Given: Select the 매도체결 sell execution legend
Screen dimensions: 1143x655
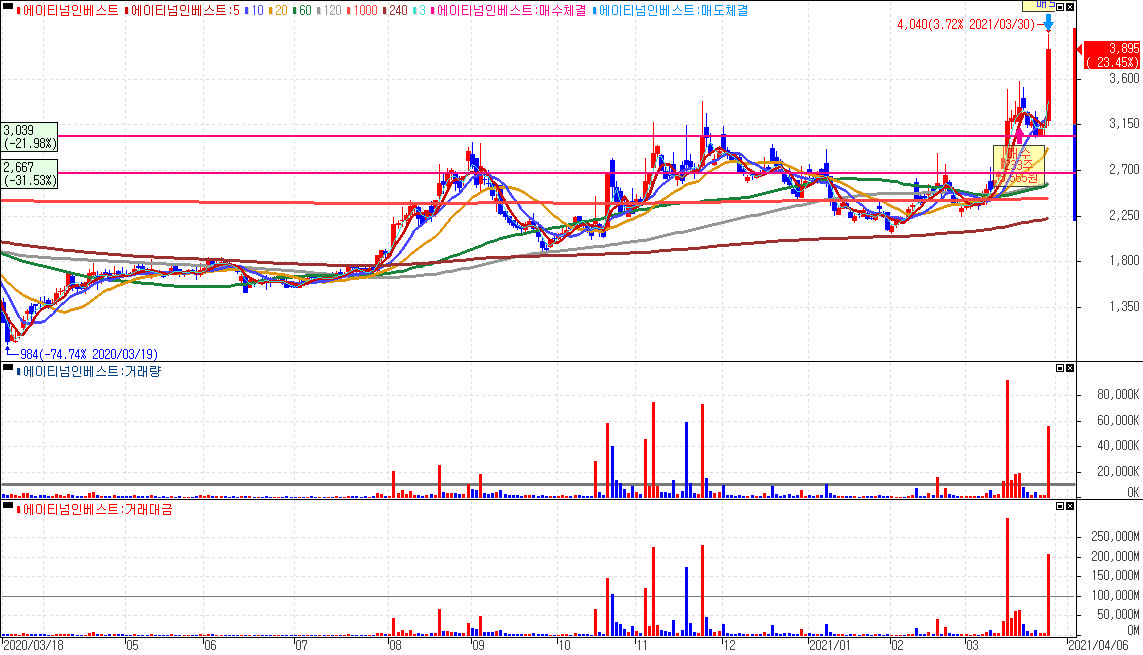Looking at the screenshot, I should 671,11.
